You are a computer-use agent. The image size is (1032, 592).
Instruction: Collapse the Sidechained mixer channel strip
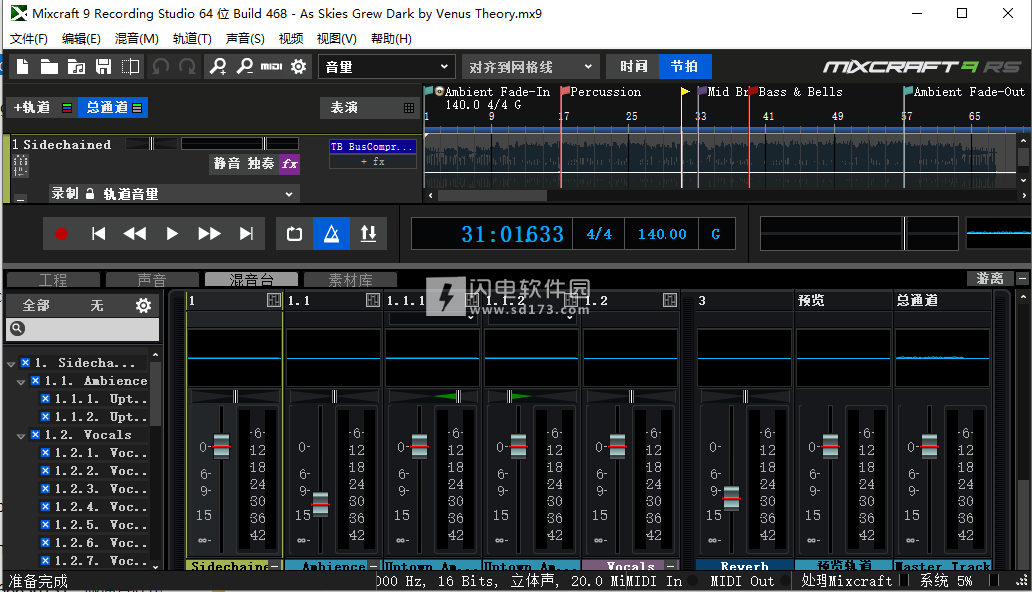click(274, 566)
